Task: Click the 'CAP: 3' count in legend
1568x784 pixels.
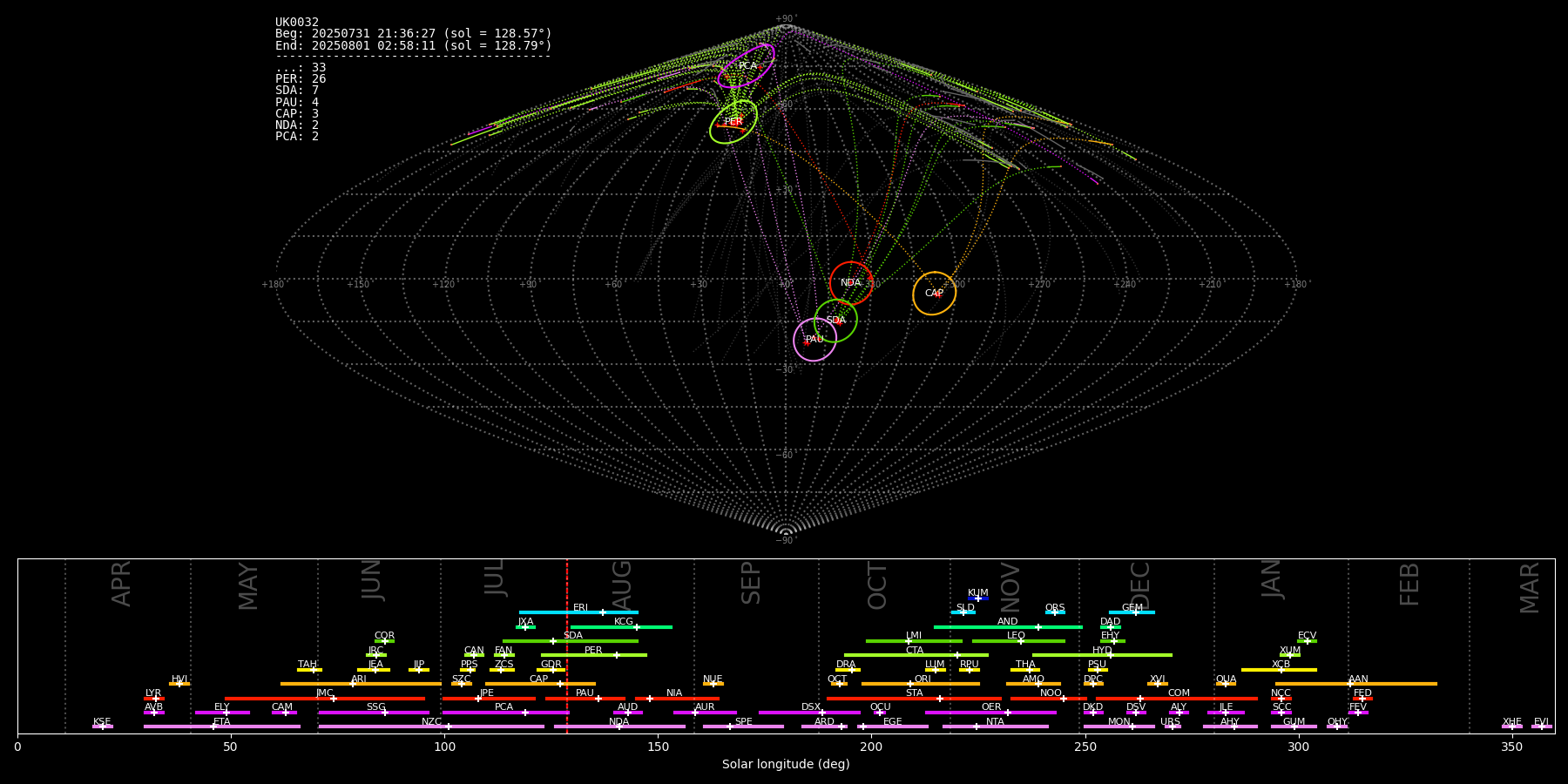Action: (297, 113)
